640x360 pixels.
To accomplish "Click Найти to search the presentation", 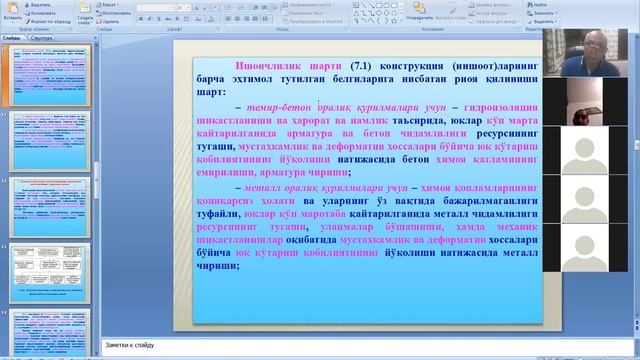I will coord(538,5).
